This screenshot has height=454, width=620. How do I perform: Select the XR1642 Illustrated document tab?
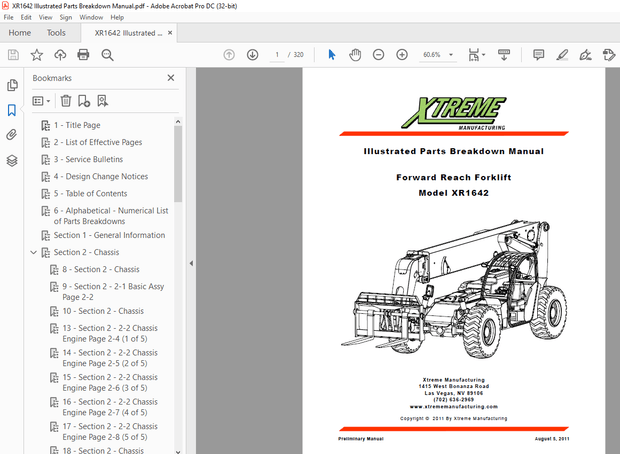point(128,33)
